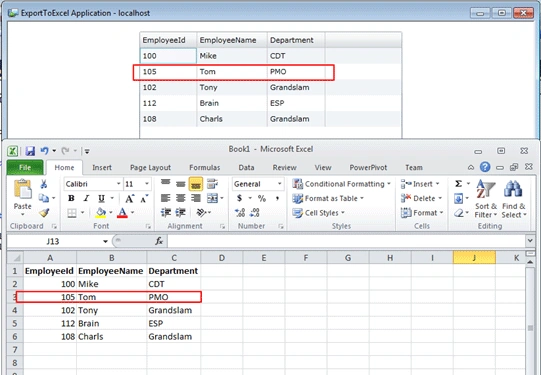
Task: Expand the Format as Table menu
Action: click(x=328, y=198)
